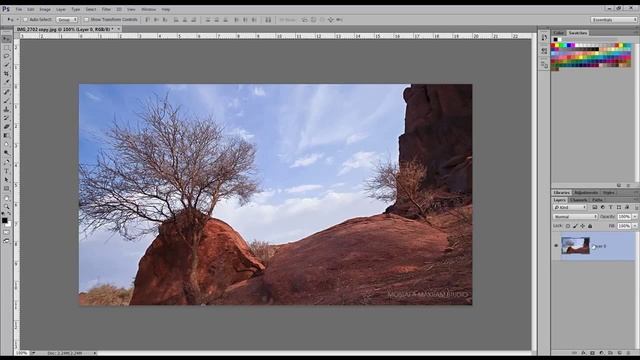Enable Show Transform Controls checkbox
The image size is (640, 360).
pyautogui.click(x=86, y=20)
